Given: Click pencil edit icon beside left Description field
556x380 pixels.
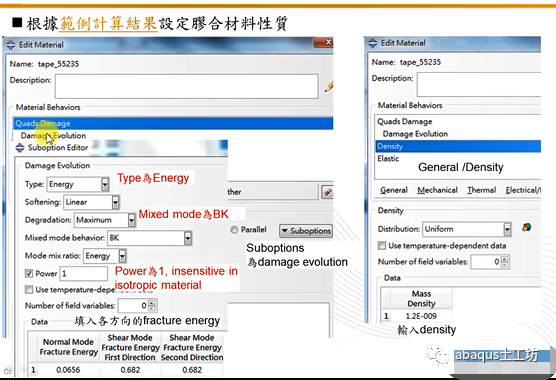Looking at the screenshot, I should (x=329, y=86).
